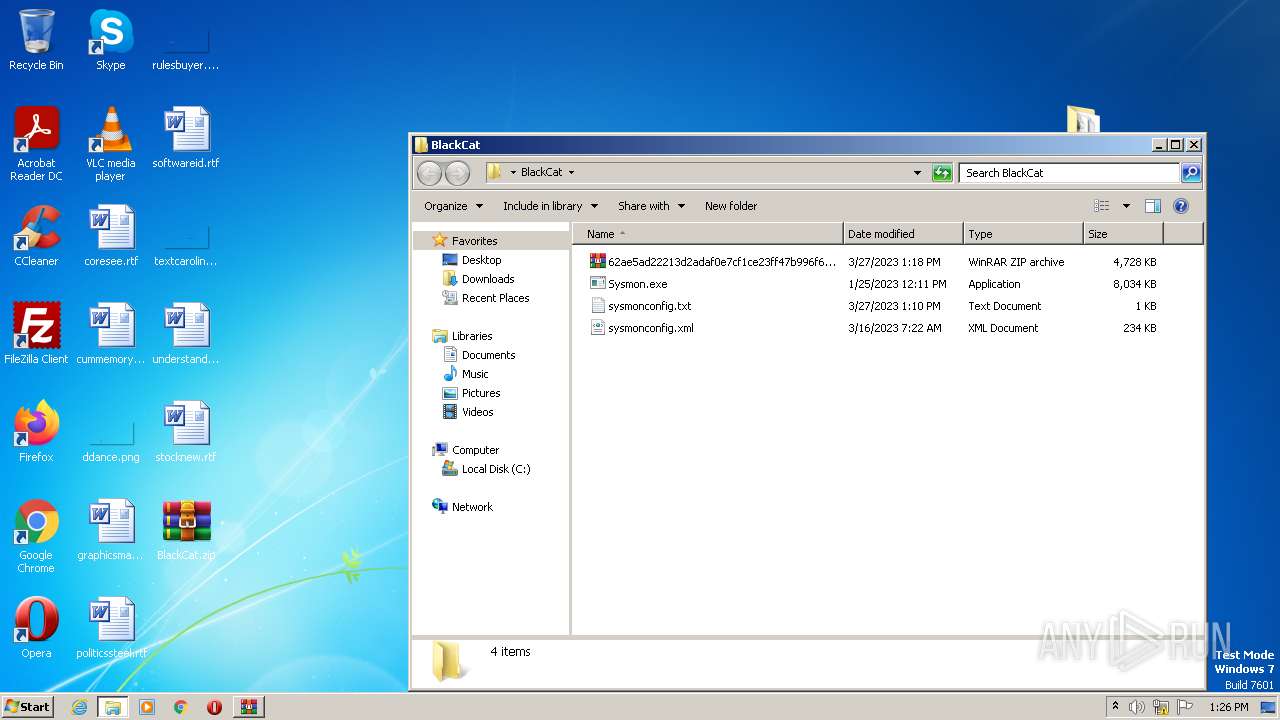Viewport: 1280px width, 720px height.
Task: Select coresee.rtf file on desktop
Action: coord(111,236)
